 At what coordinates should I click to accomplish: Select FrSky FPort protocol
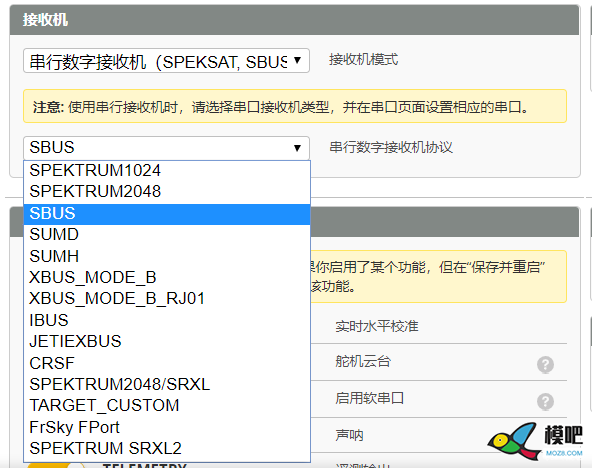[x=167, y=428]
